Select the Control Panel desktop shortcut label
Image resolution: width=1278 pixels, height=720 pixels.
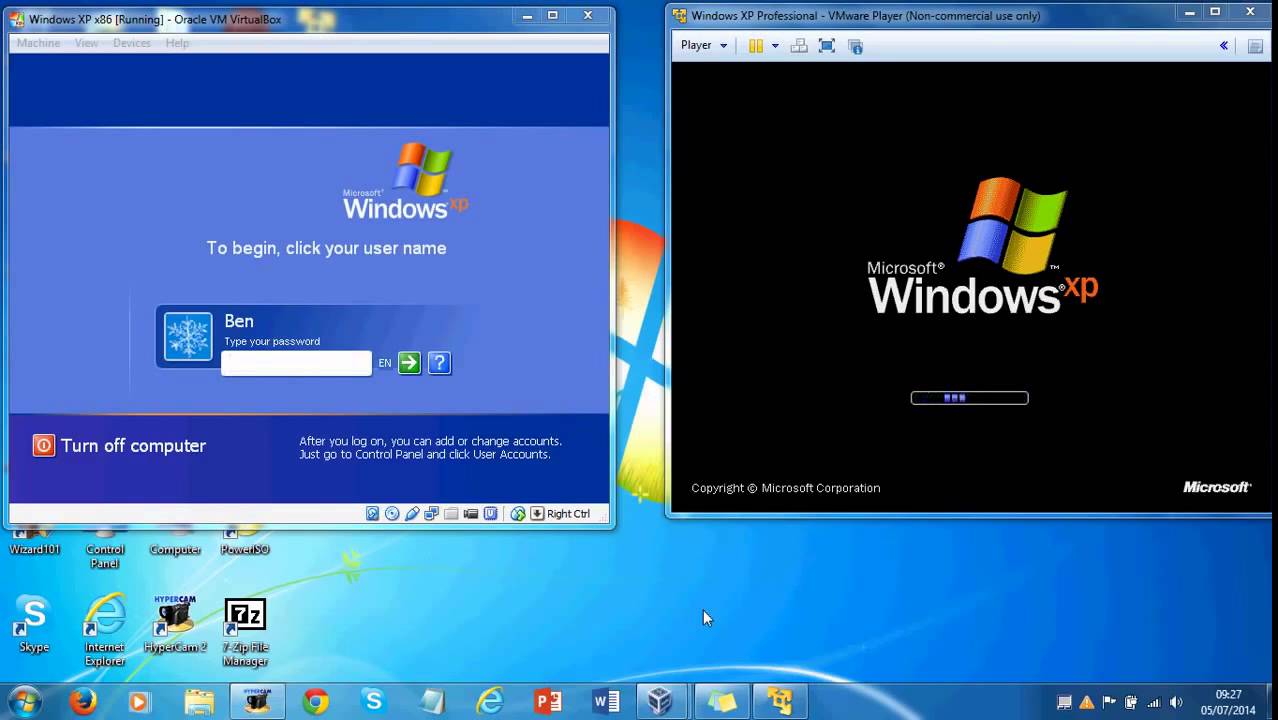click(105, 557)
